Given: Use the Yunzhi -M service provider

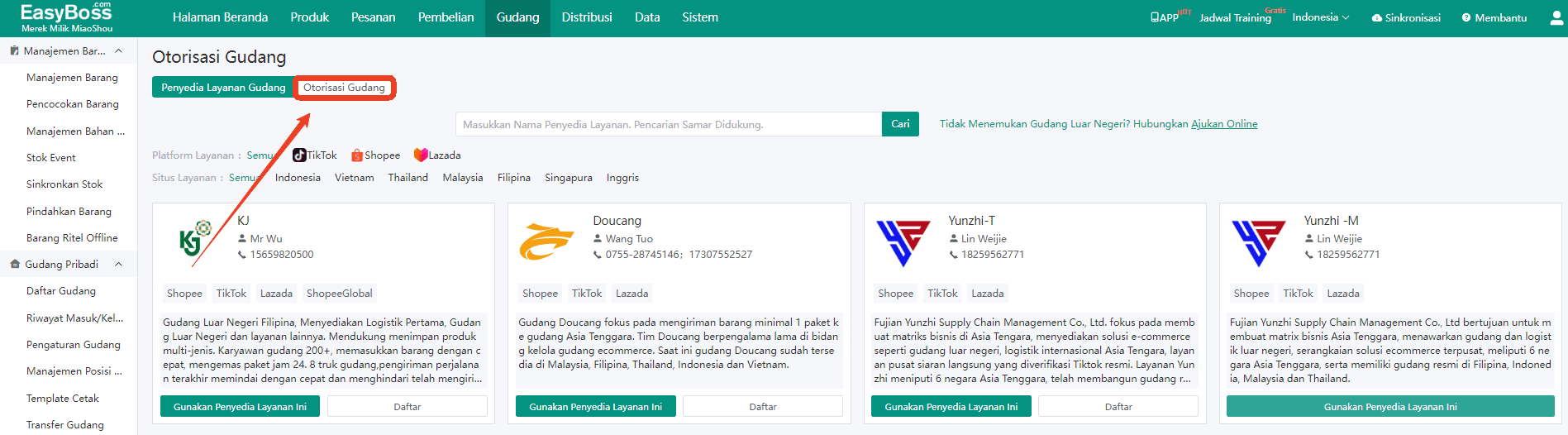Looking at the screenshot, I should [x=1390, y=406].
